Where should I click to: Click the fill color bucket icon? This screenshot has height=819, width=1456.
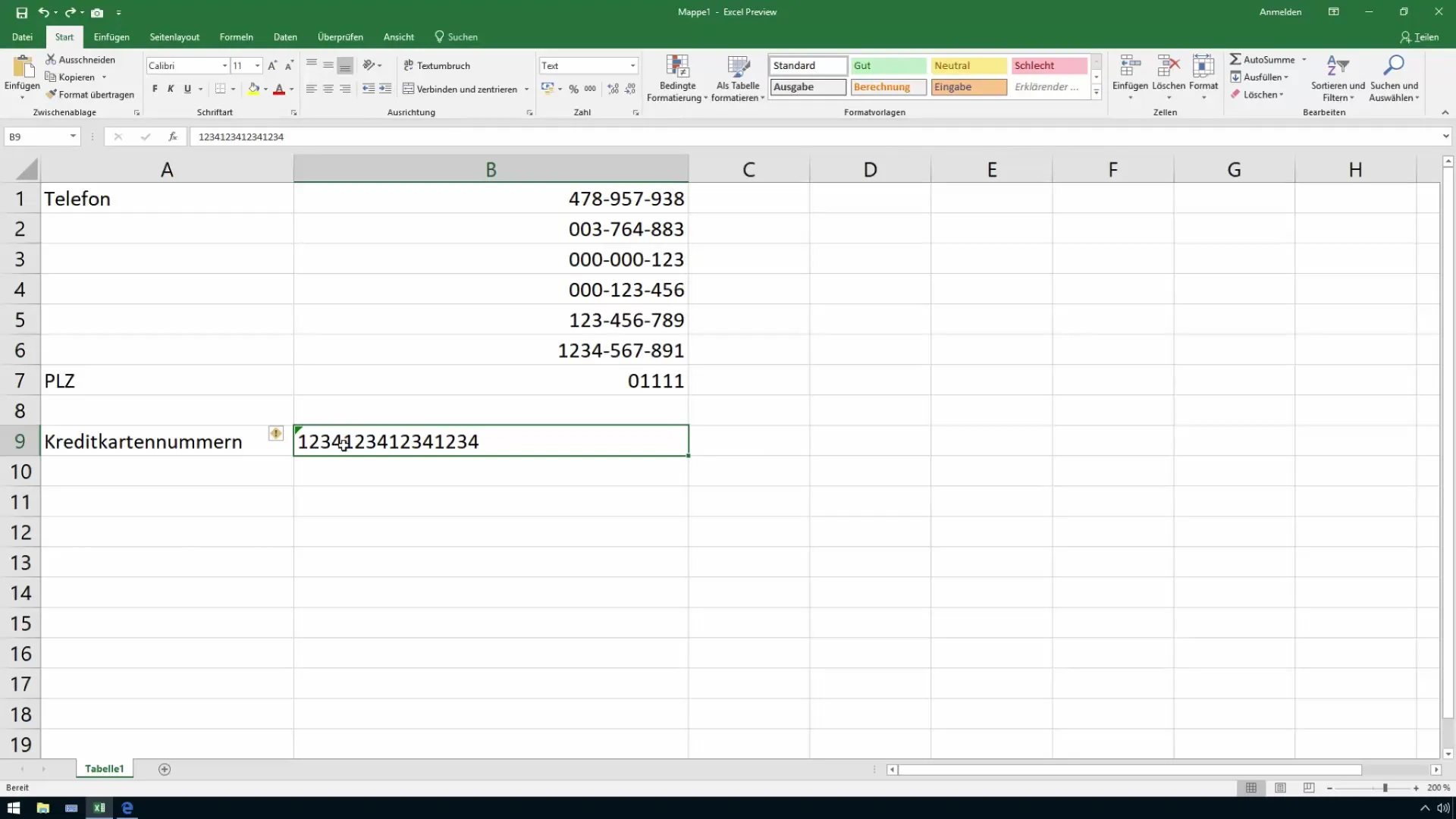(x=253, y=89)
